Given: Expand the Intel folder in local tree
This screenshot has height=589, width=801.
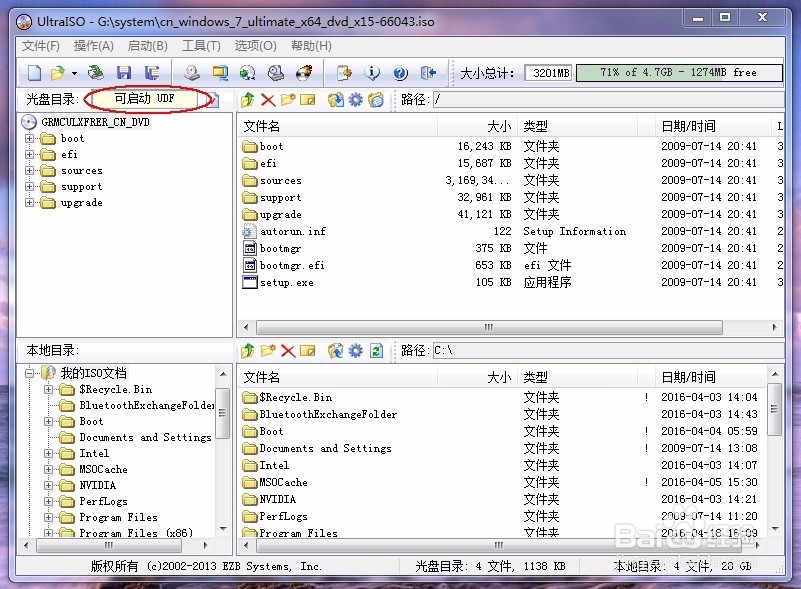Looking at the screenshot, I should [x=49, y=453].
